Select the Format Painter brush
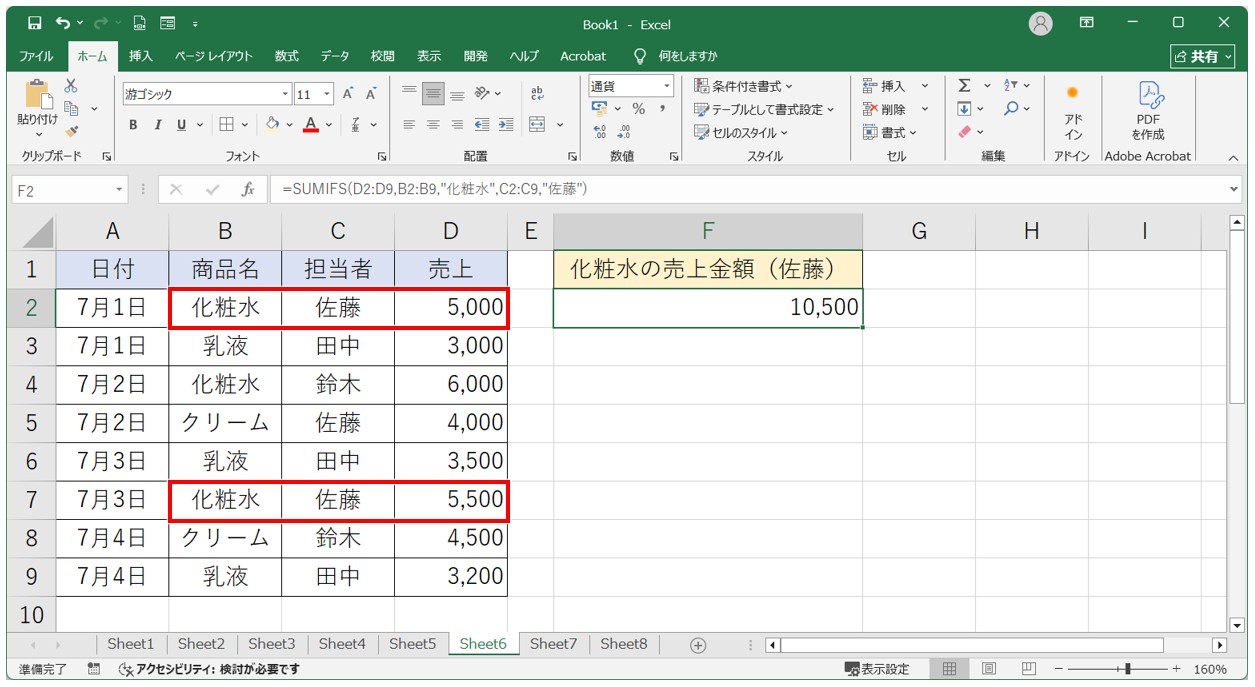This screenshot has height=687, width=1255. tap(71, 130)
